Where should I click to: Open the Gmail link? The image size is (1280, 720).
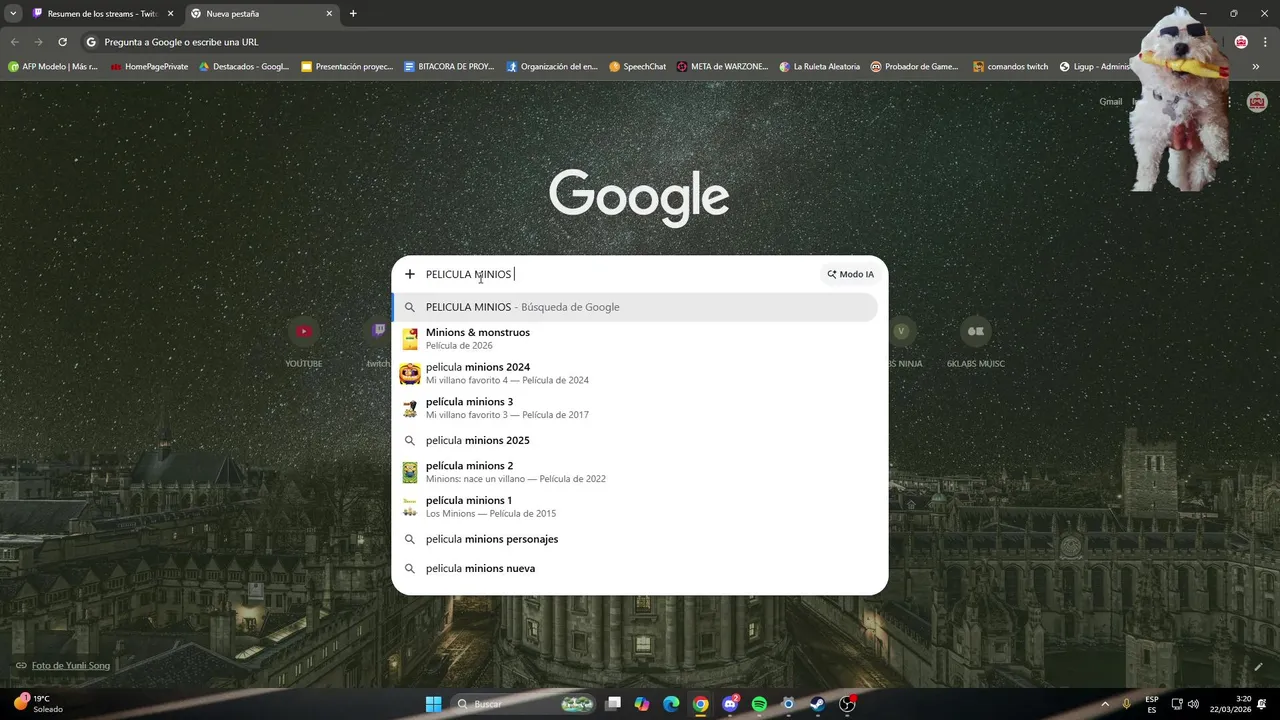(x=1111, y=101)
